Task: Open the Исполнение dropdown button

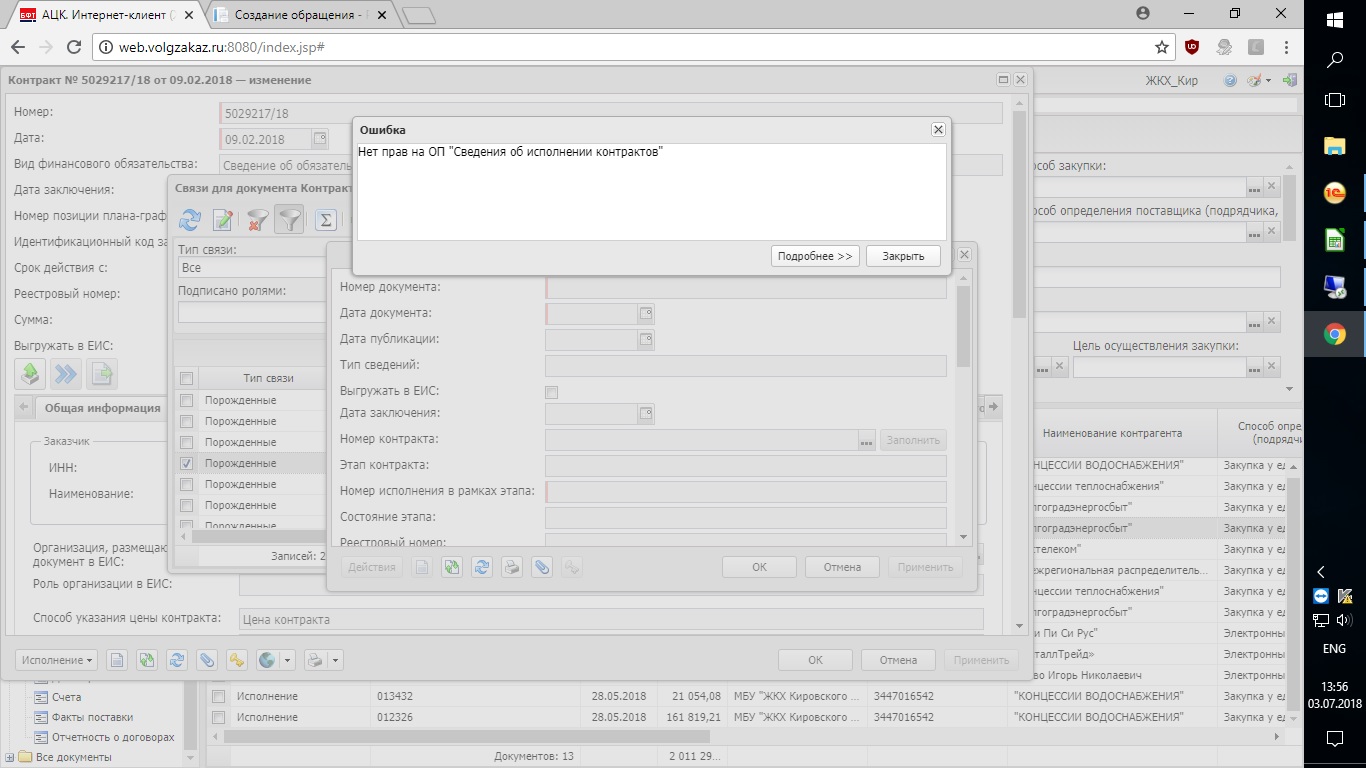Action: 56,660
